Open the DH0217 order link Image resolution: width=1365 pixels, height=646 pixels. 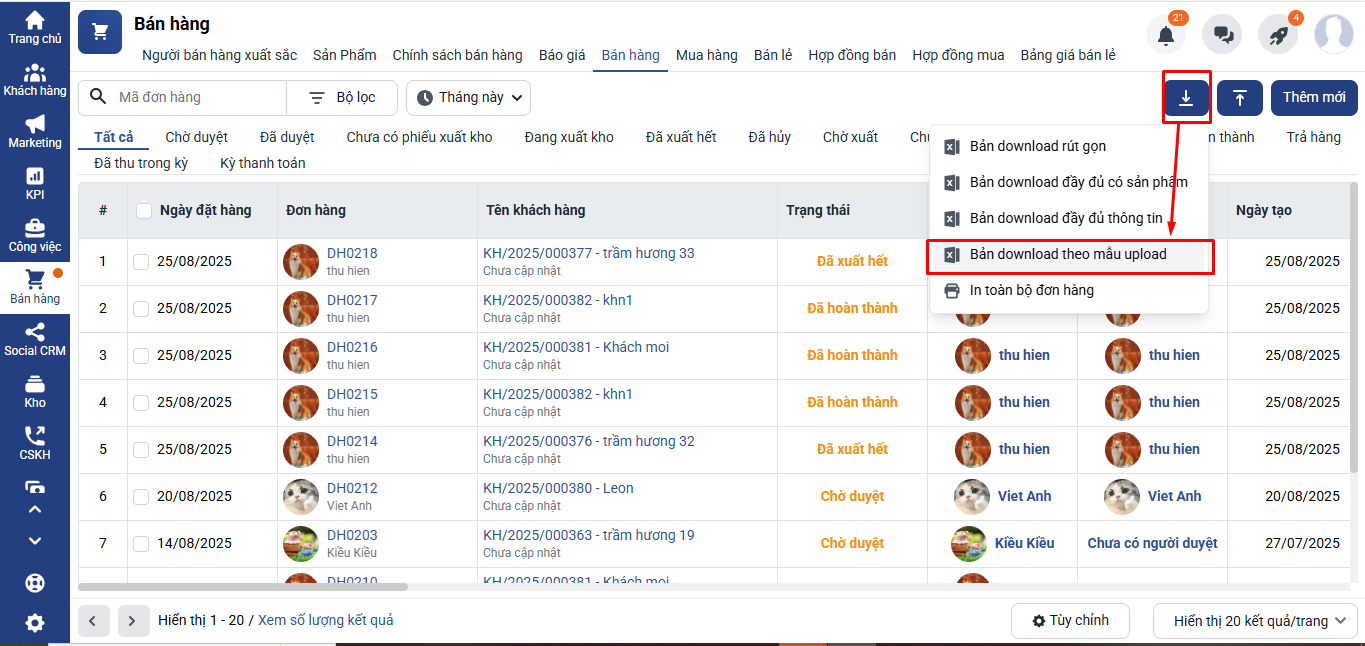352,300
